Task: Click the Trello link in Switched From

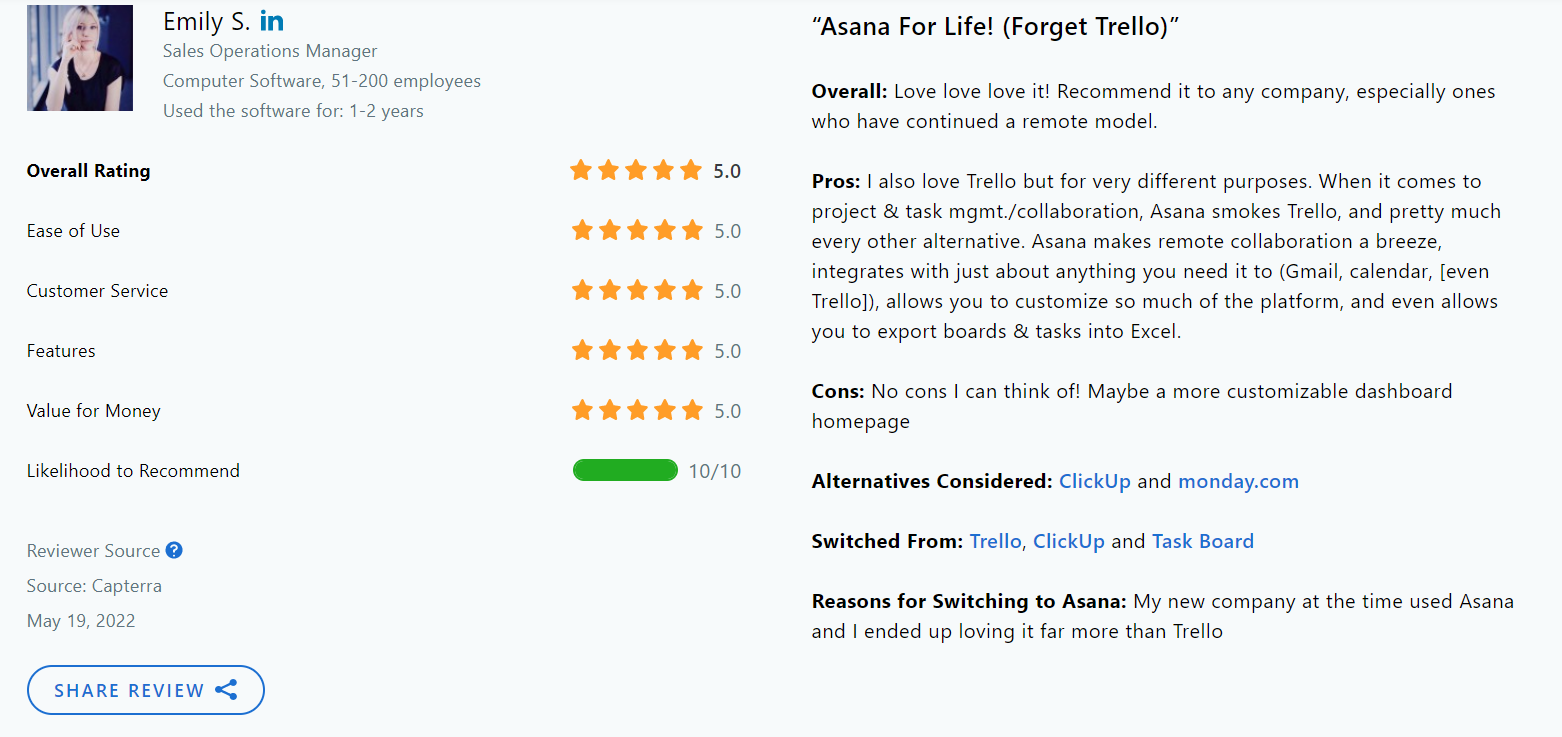Action: point(994,541)
